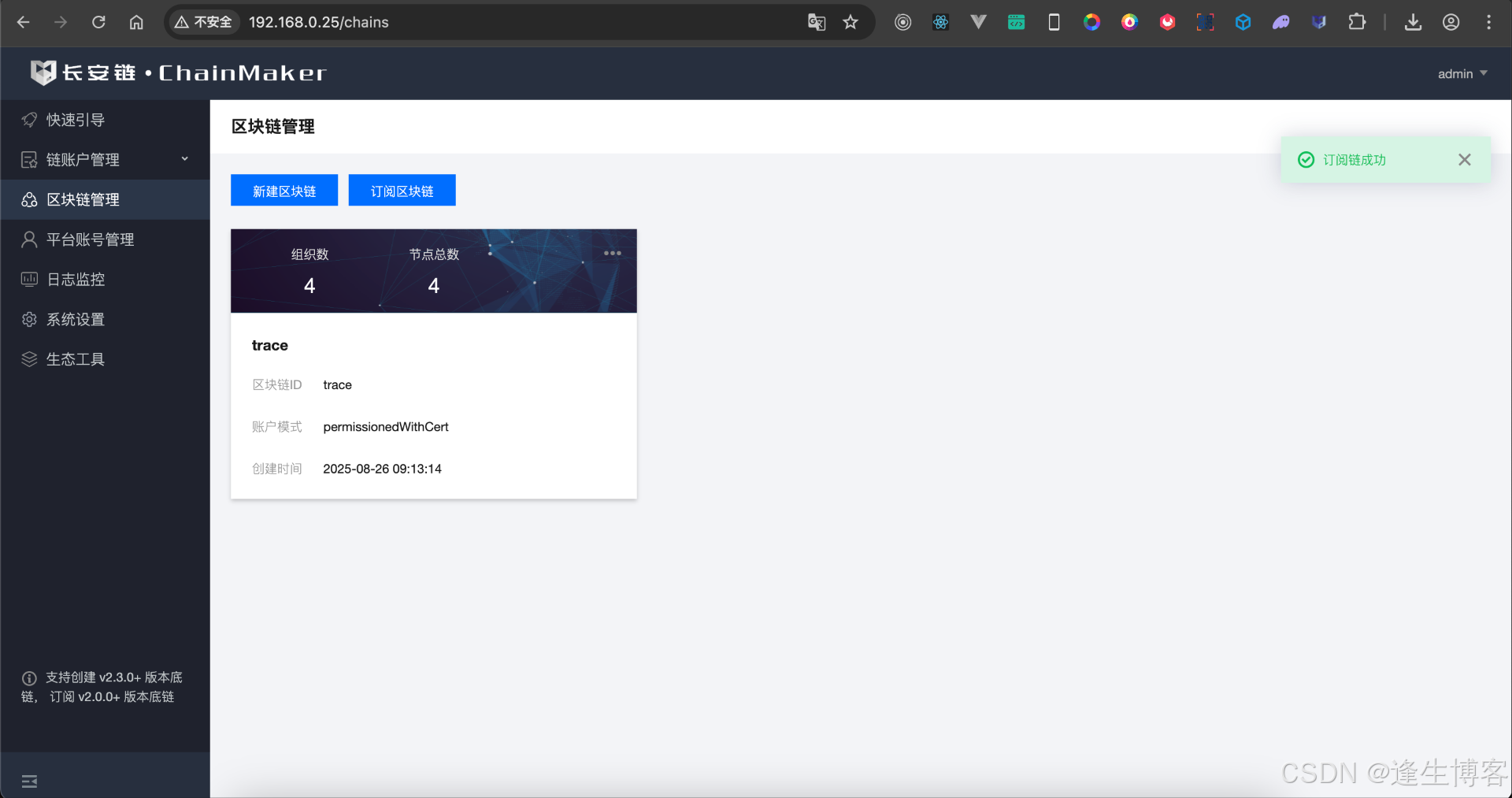Open 快速引导 in the sidebar
This screenshot has height=798, width=1512.
tap(106, 120)
